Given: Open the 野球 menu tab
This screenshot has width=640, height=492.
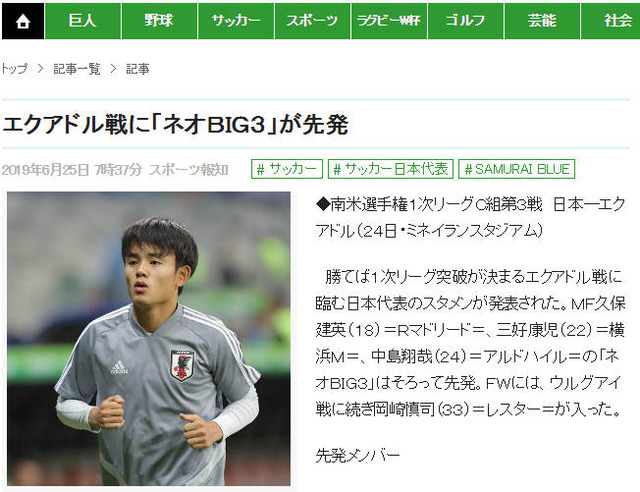Looking at the screenshot, I should pyautogui.click(x=159, y=21).
